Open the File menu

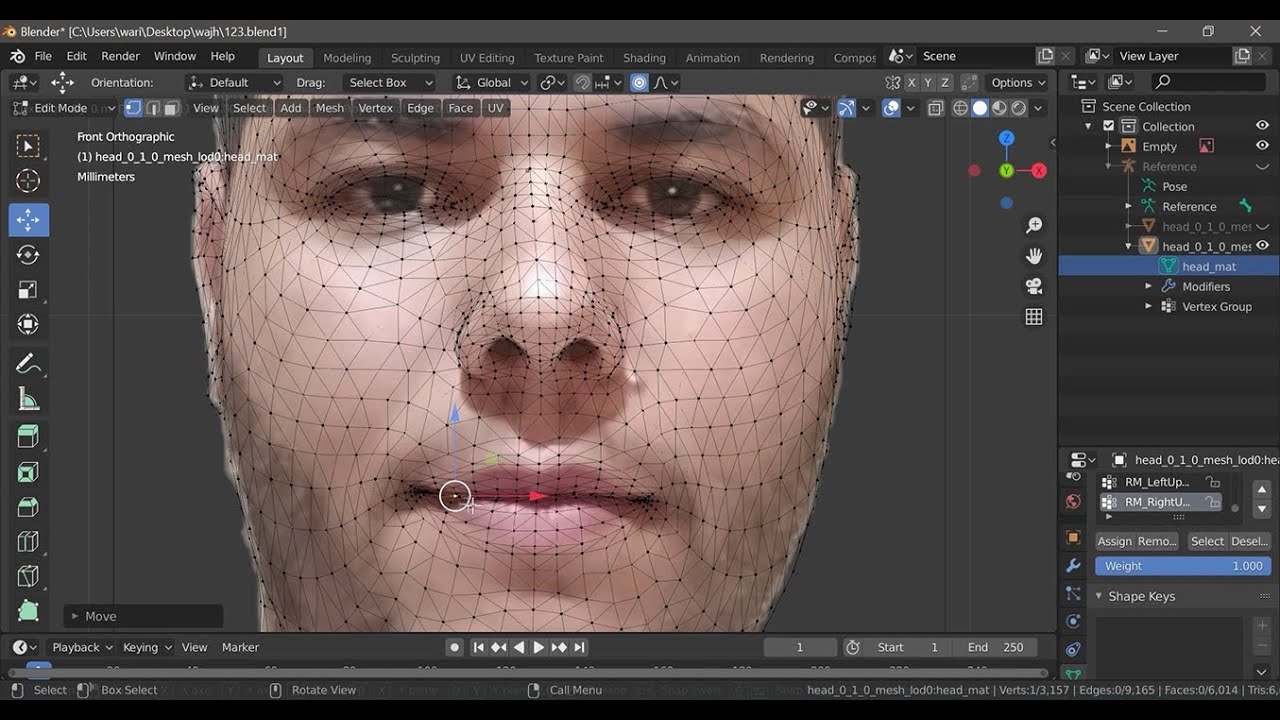(x=43, y=56)
